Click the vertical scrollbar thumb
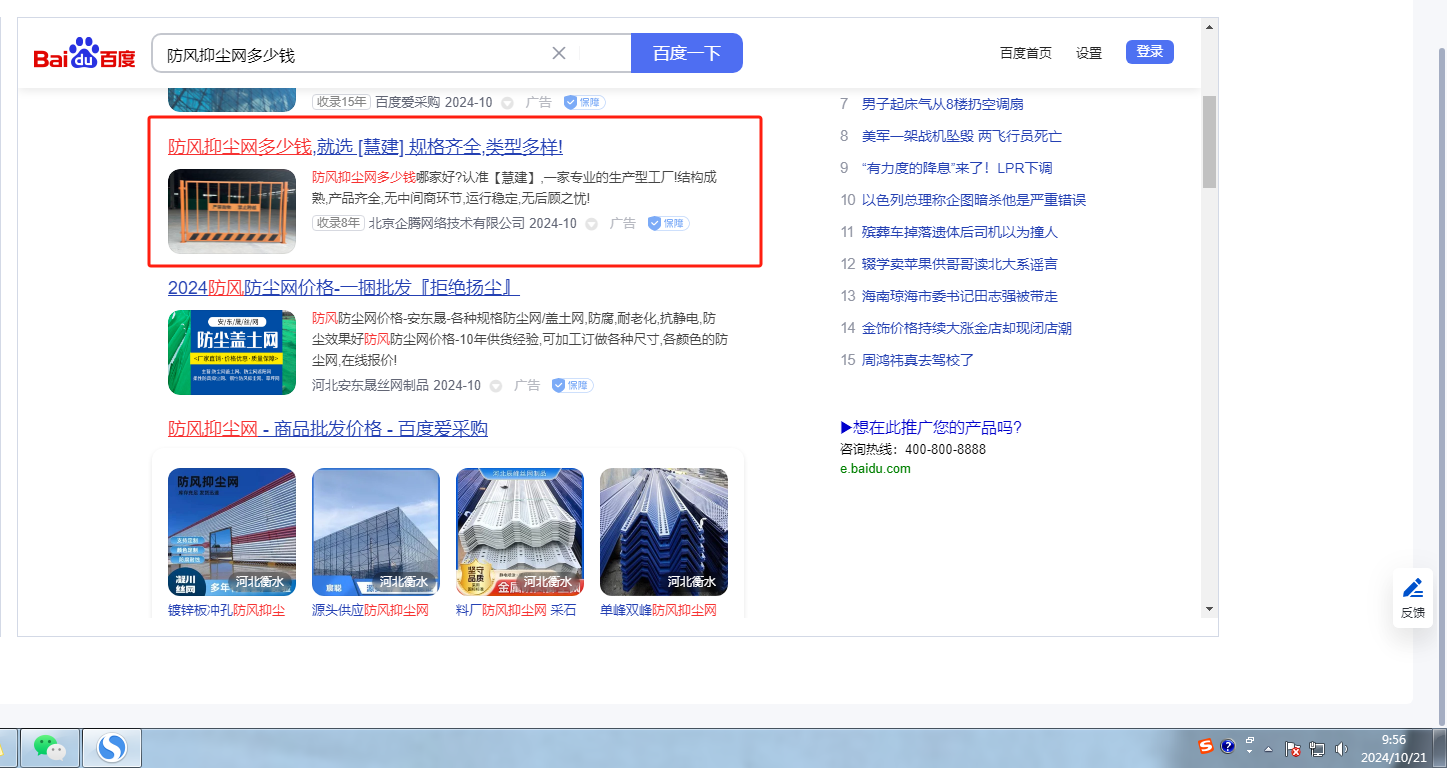Screen dimensions: 1447x768 (x=1209, y=141)
